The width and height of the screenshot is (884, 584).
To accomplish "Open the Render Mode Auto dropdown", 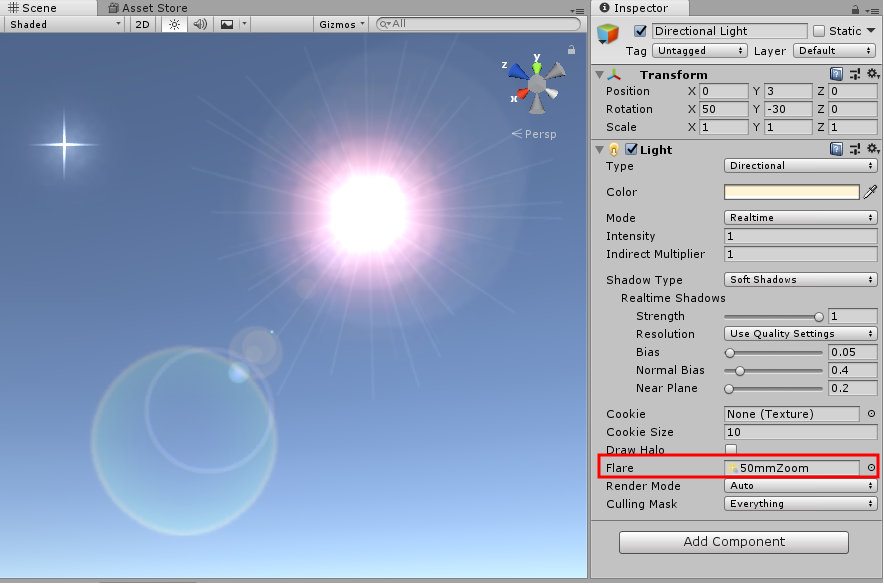I will click(x=801, y=486).
